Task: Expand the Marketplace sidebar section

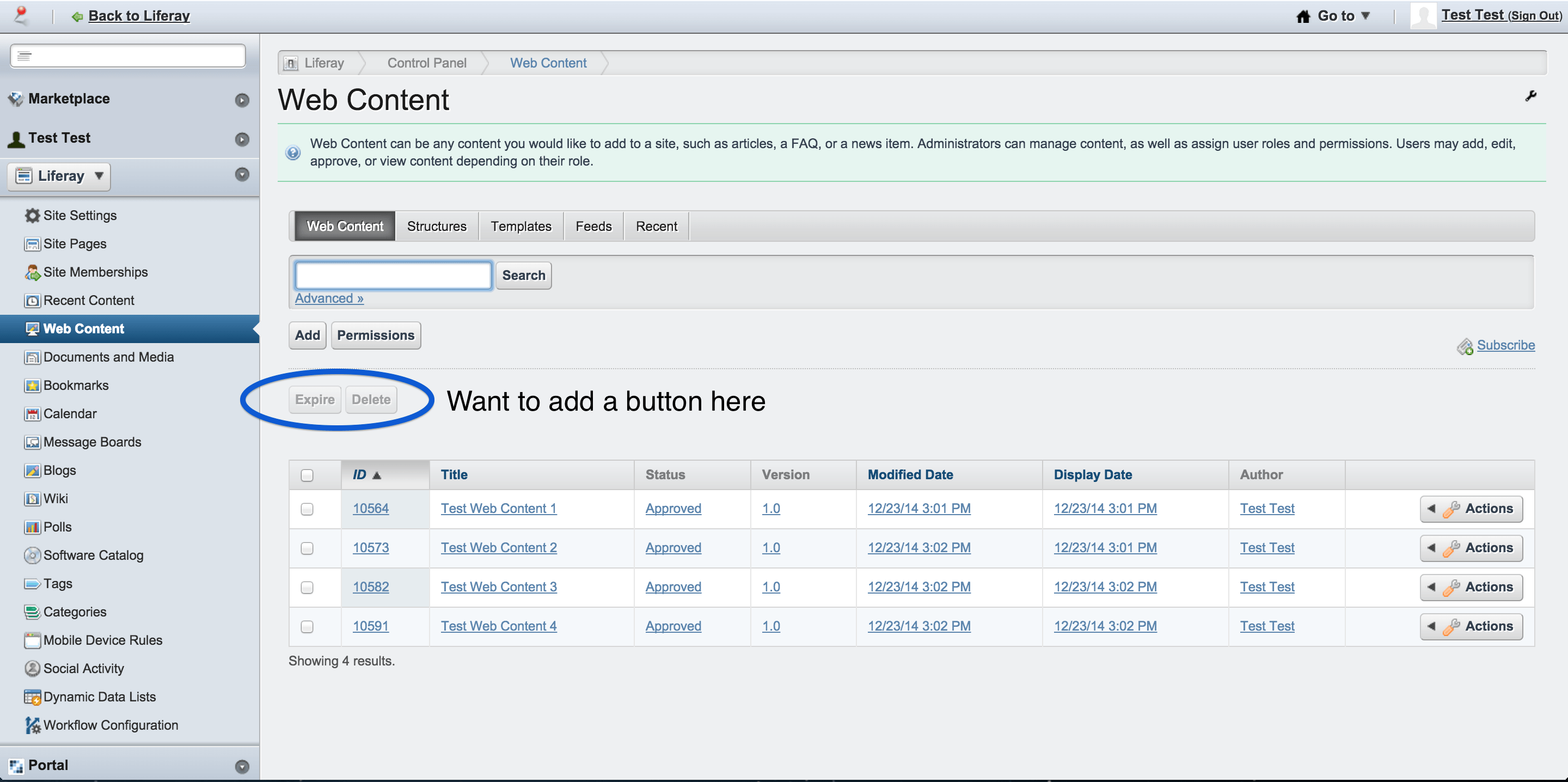Action: (242, 100)
